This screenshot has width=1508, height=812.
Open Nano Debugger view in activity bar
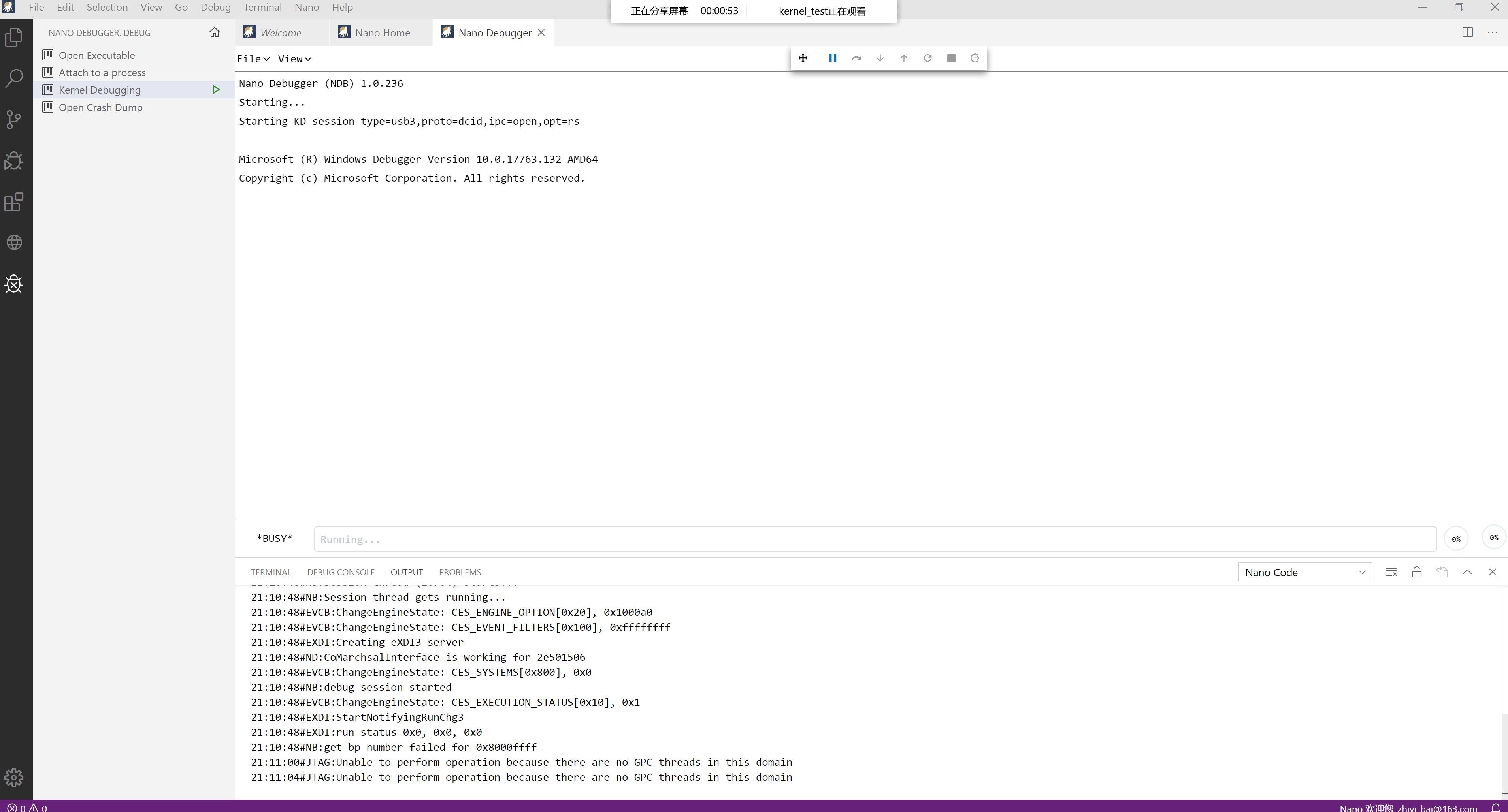pos(14,284)
